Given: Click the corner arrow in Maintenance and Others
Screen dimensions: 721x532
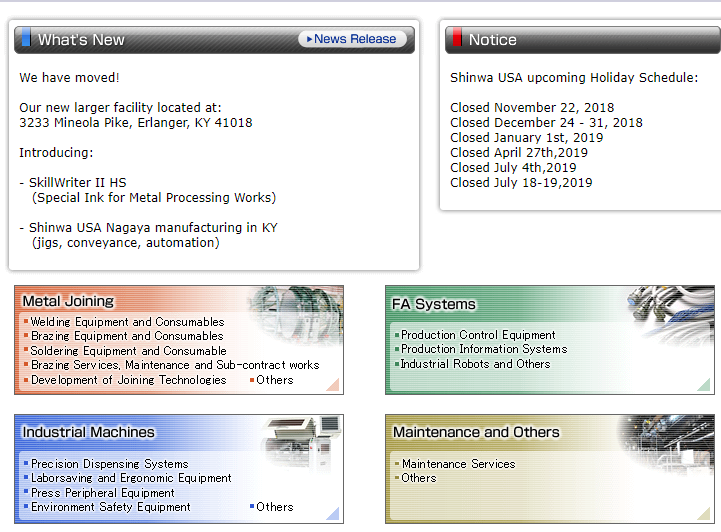Looking at the screenshot, I should point(704,513).
